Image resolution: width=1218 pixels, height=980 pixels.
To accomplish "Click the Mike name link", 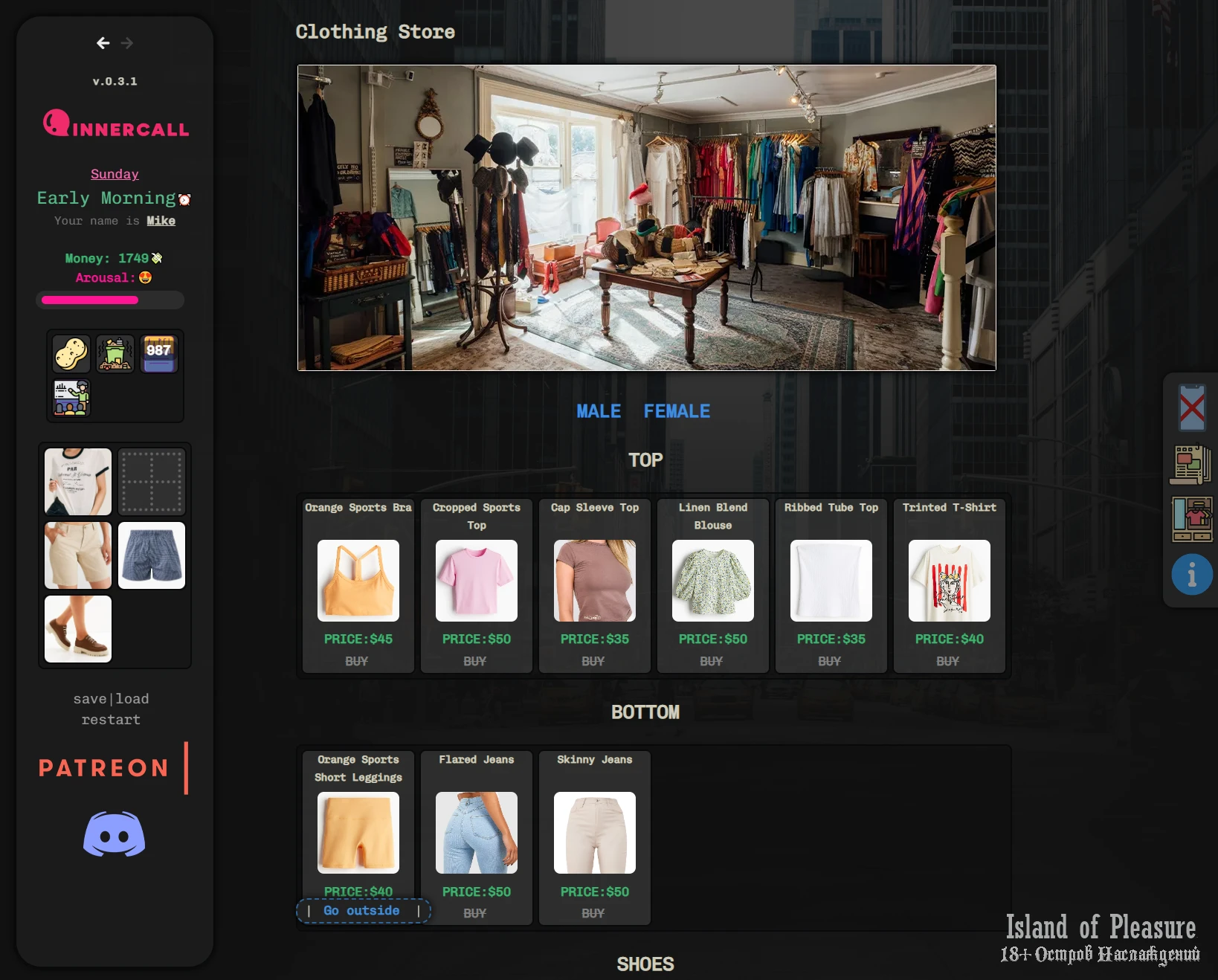I will coord(161,221).
